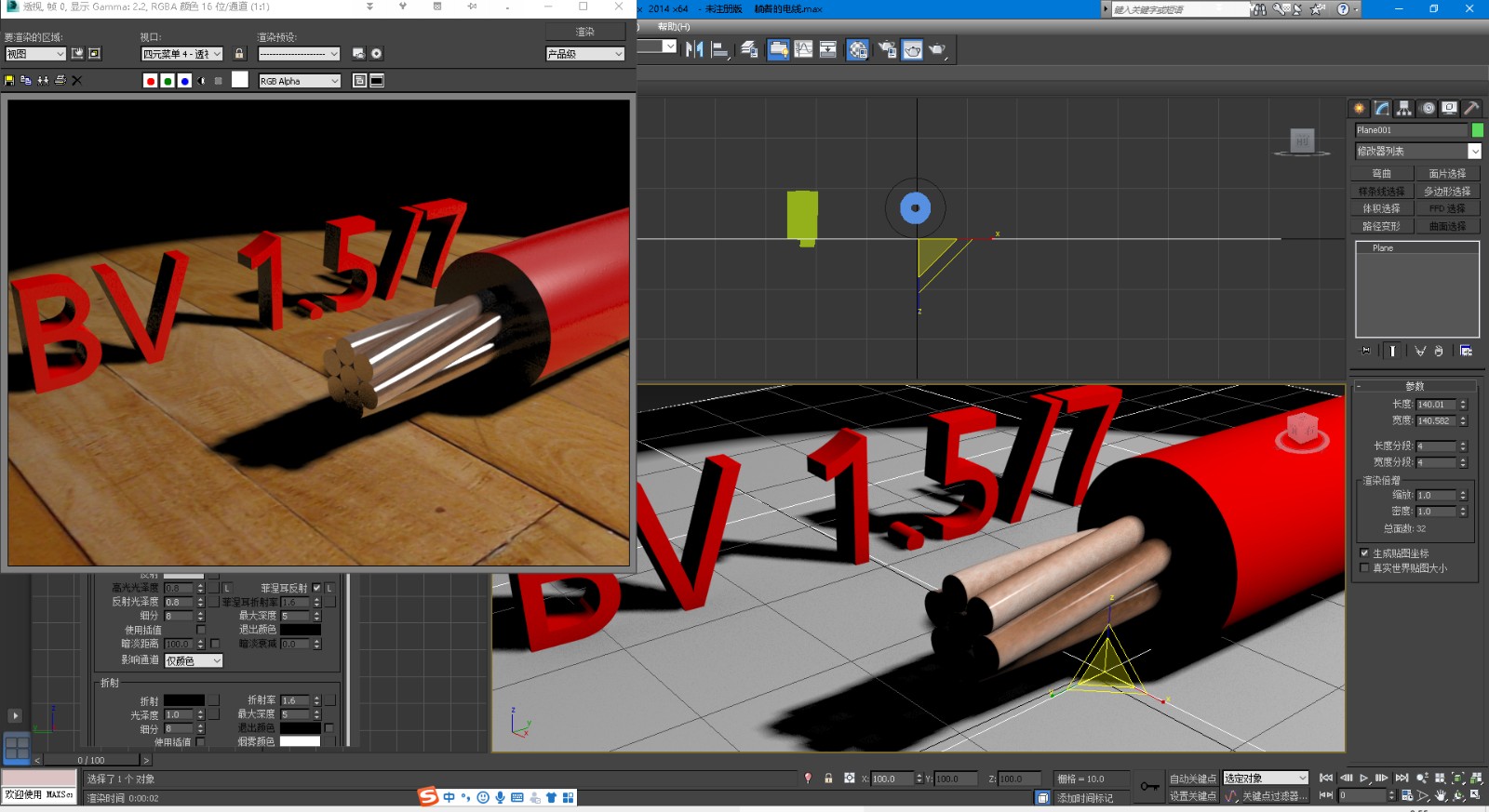Open the Hierarchy panel icon

(1404, 109)
